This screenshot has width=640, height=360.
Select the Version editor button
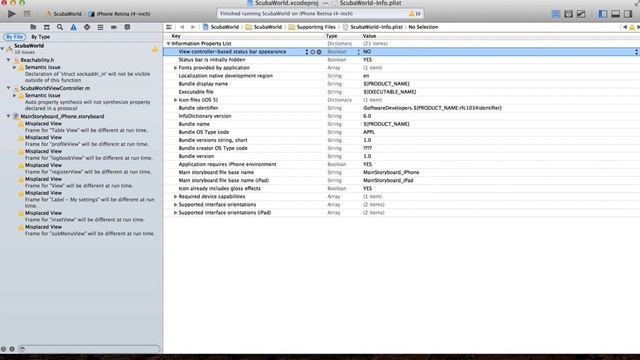(581, 14)
